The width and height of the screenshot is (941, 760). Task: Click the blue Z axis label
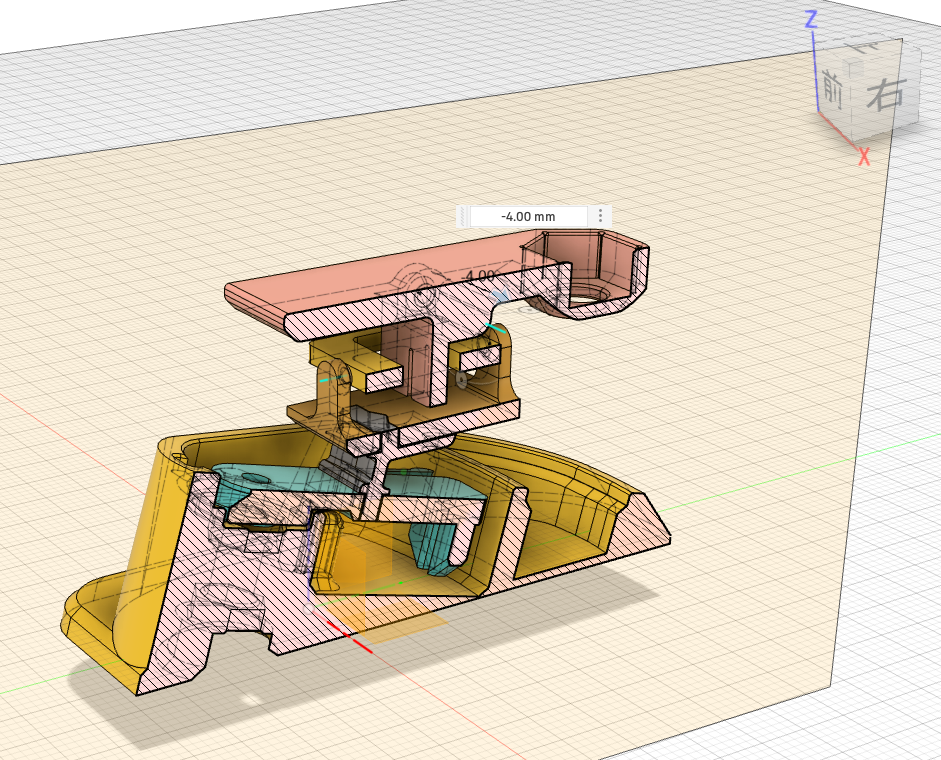tap(812, 18)
